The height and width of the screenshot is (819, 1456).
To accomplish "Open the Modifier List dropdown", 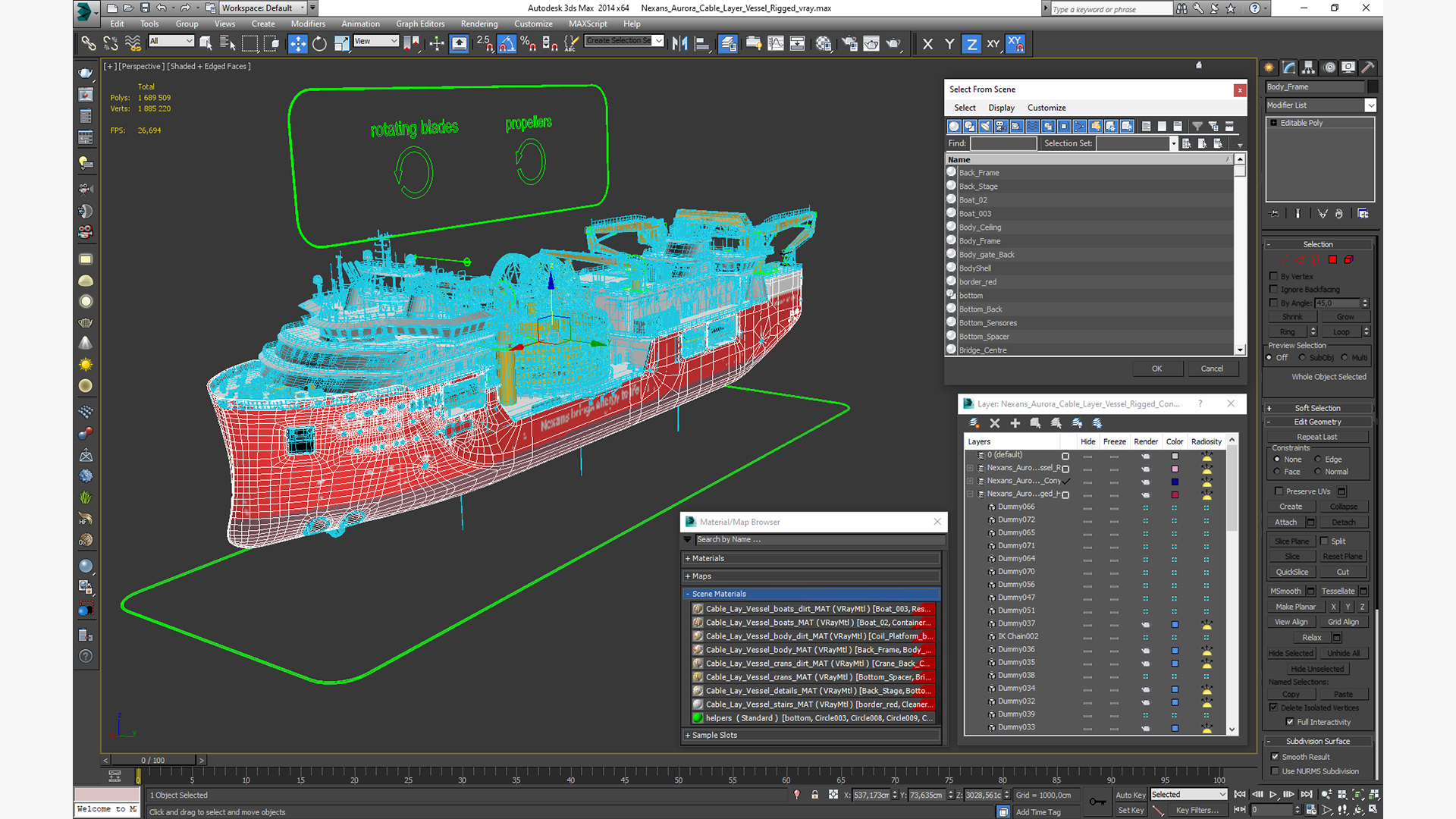I will 1370,105.
